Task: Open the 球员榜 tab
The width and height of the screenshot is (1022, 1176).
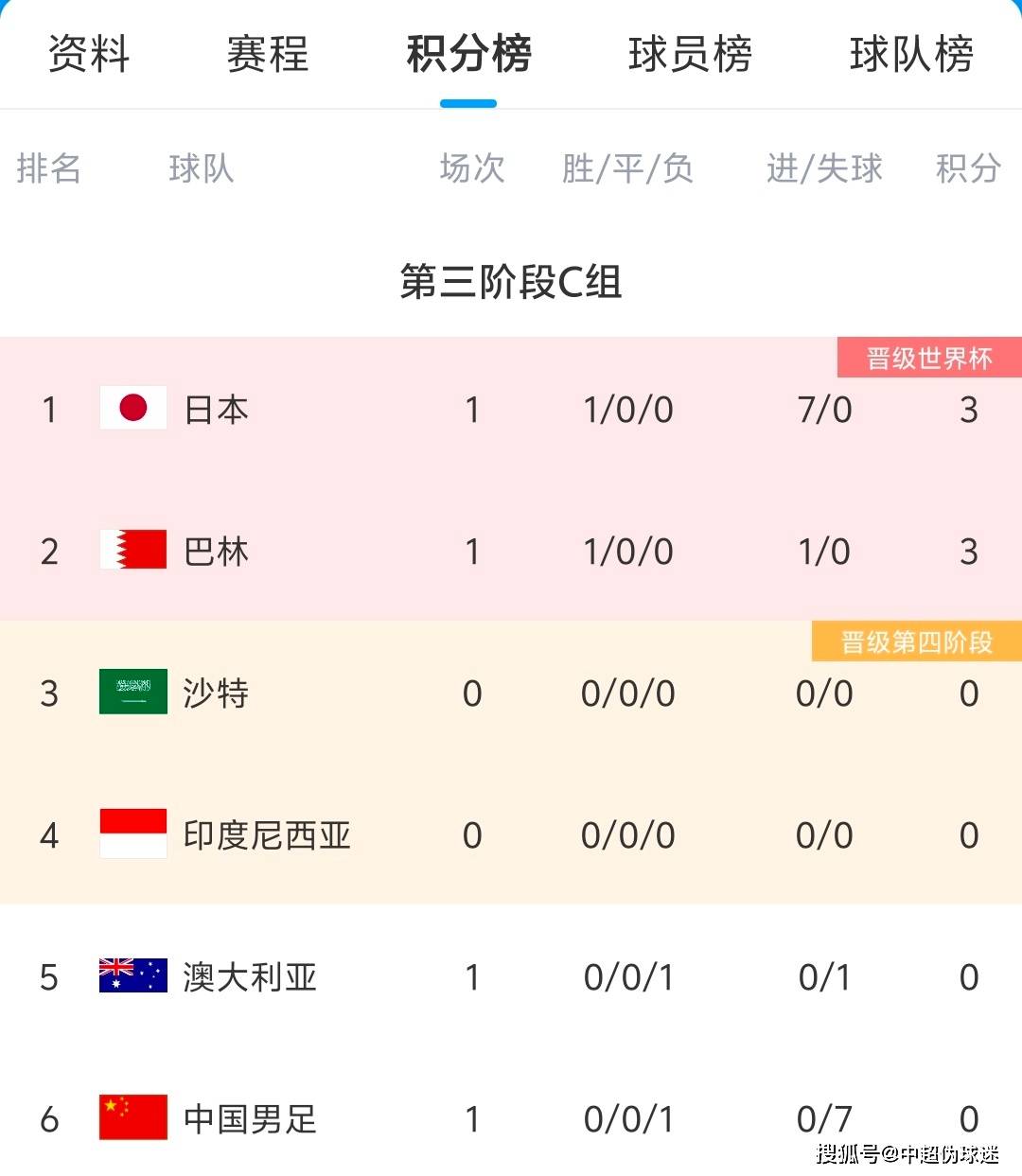Action: point(690,53)
